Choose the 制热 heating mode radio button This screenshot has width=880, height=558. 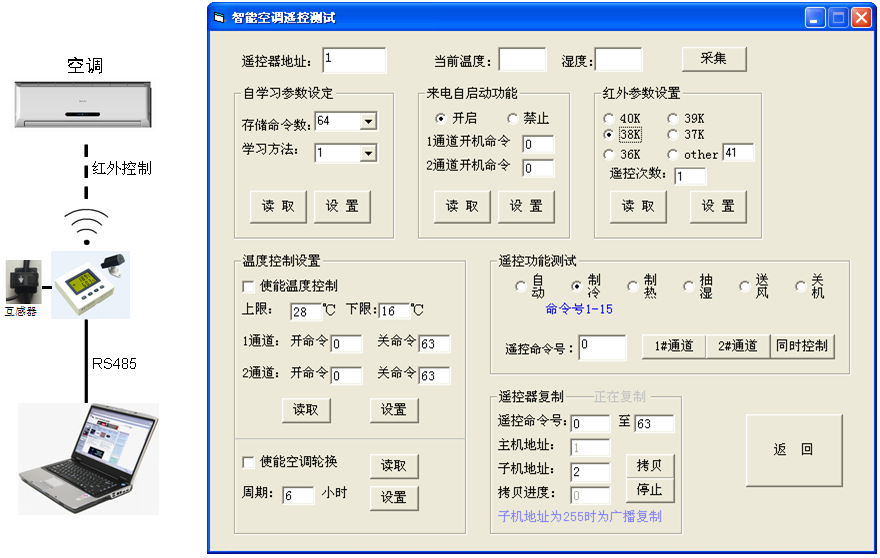[632, 287]
